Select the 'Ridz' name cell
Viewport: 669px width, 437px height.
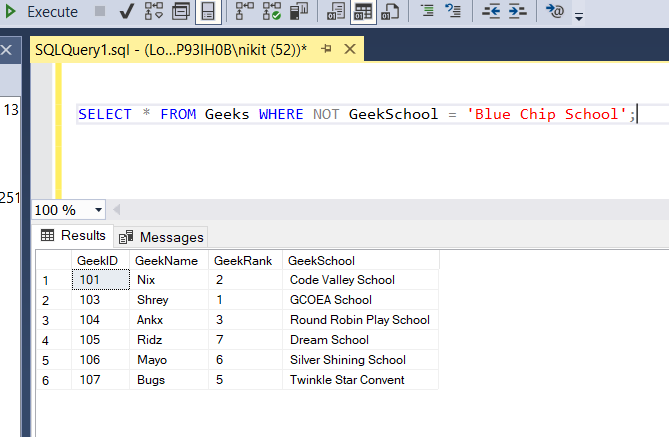pyautogui.click(x=169, y=340)
